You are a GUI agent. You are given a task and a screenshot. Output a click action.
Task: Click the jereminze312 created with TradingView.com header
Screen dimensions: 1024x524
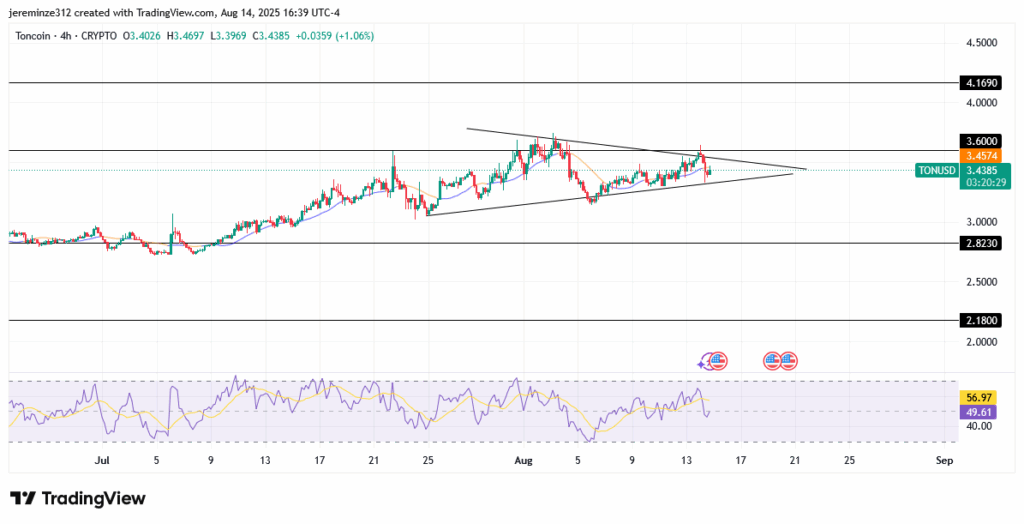click(x=174, y=12)
